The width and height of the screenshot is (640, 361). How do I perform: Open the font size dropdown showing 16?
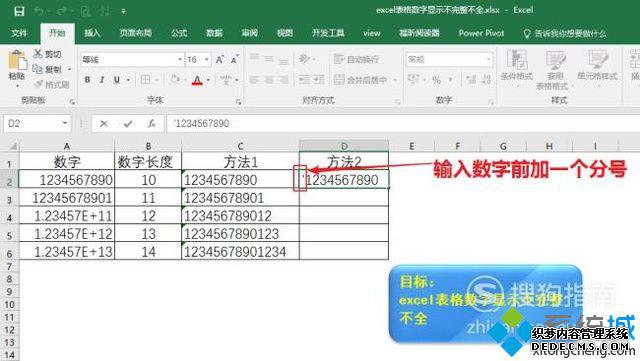(207, 60)
